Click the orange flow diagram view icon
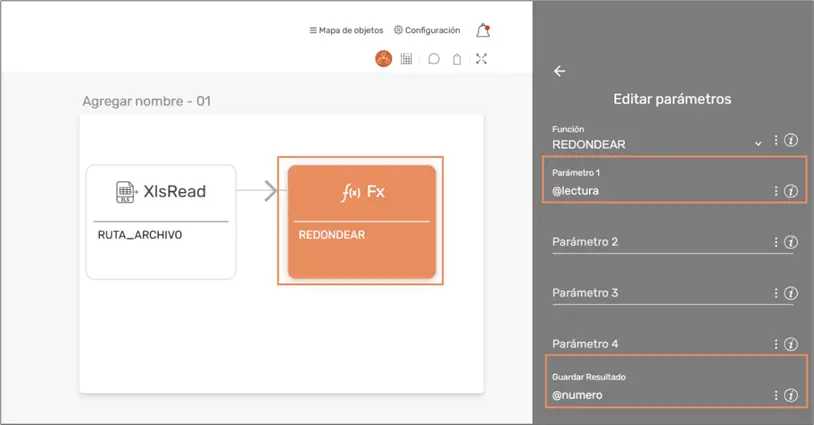Image resolution: width=814 pixels, height=425 pixels. click(x=383, y=59)
